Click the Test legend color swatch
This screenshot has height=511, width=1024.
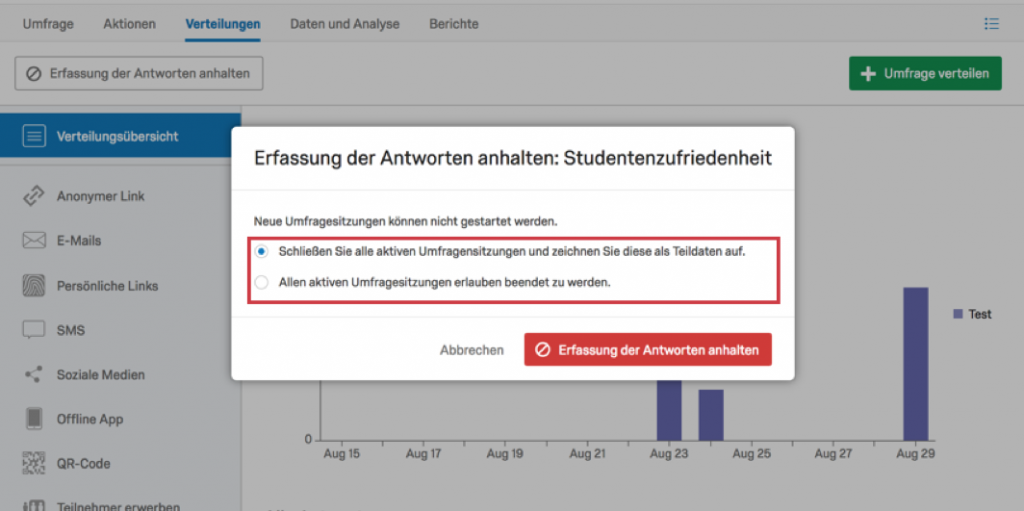[x=958, y=314]
